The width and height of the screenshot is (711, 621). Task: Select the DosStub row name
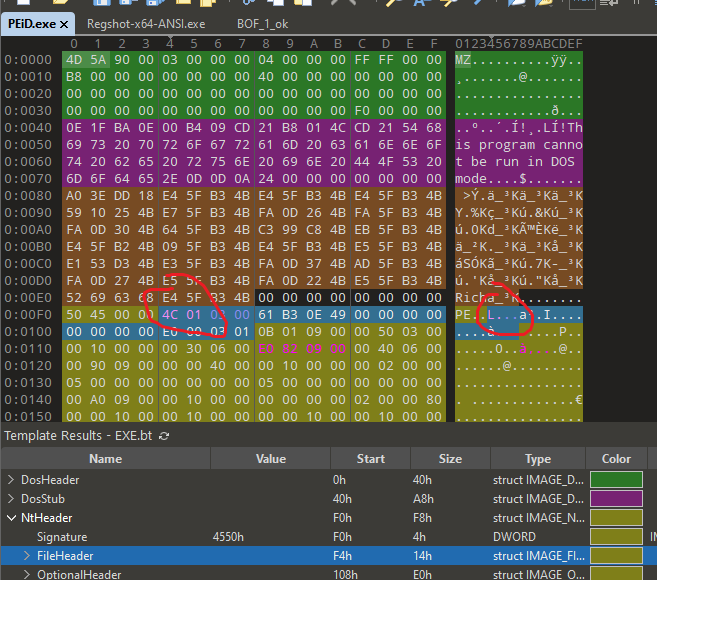point(43,499)
